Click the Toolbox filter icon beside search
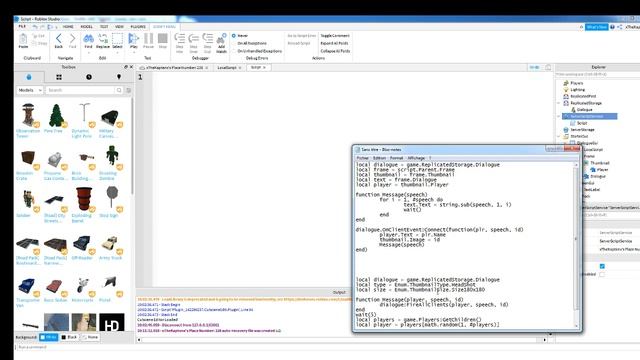640x360 pixels. (129, 90)
